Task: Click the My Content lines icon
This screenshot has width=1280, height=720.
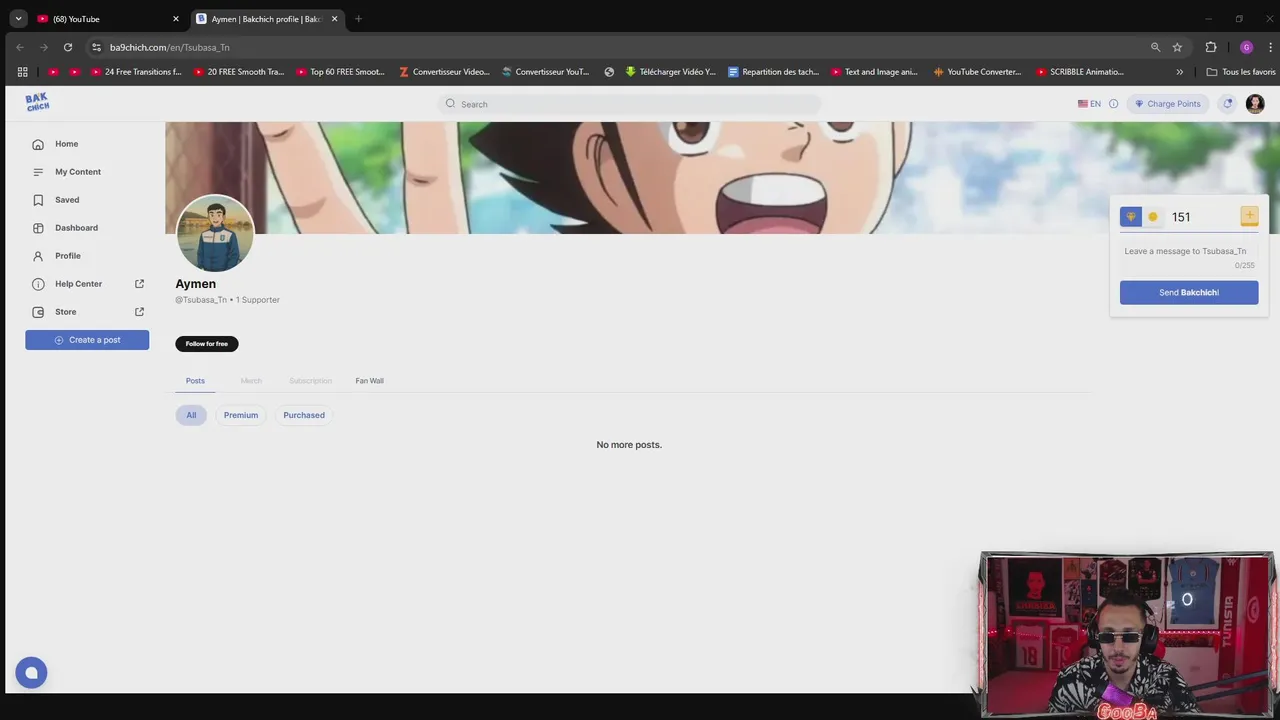Action: coord(38,172)
